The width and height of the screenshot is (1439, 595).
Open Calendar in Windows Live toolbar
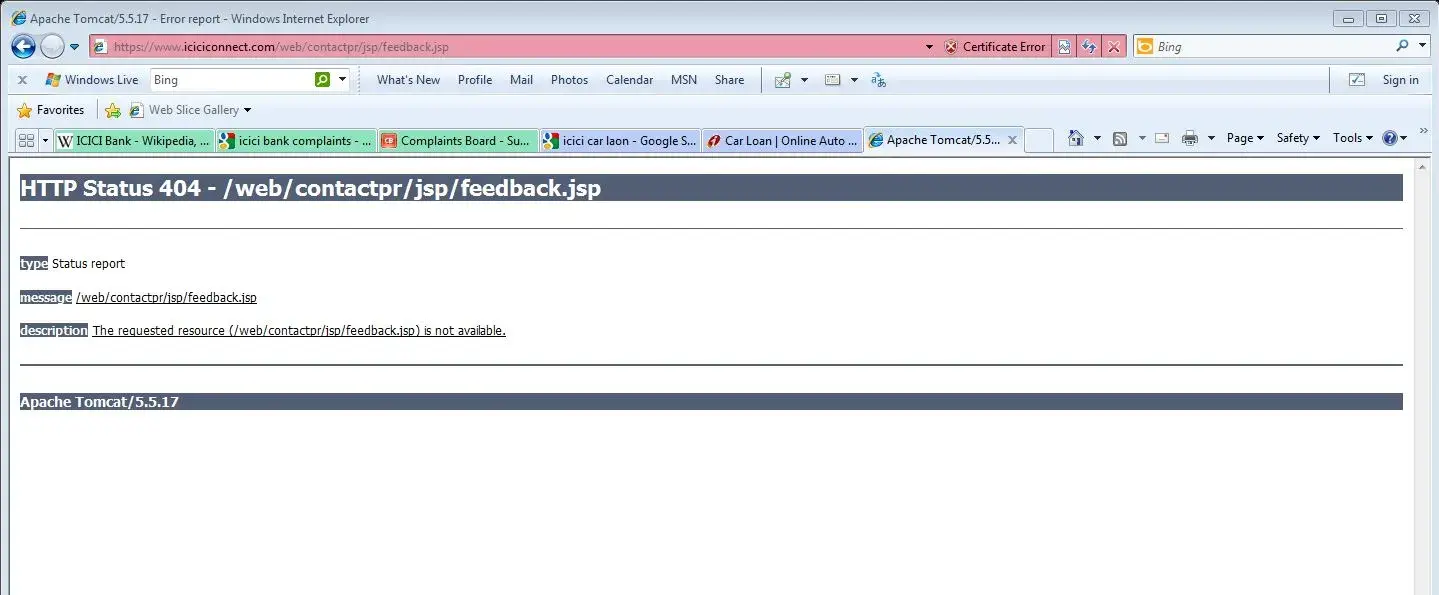629,80
